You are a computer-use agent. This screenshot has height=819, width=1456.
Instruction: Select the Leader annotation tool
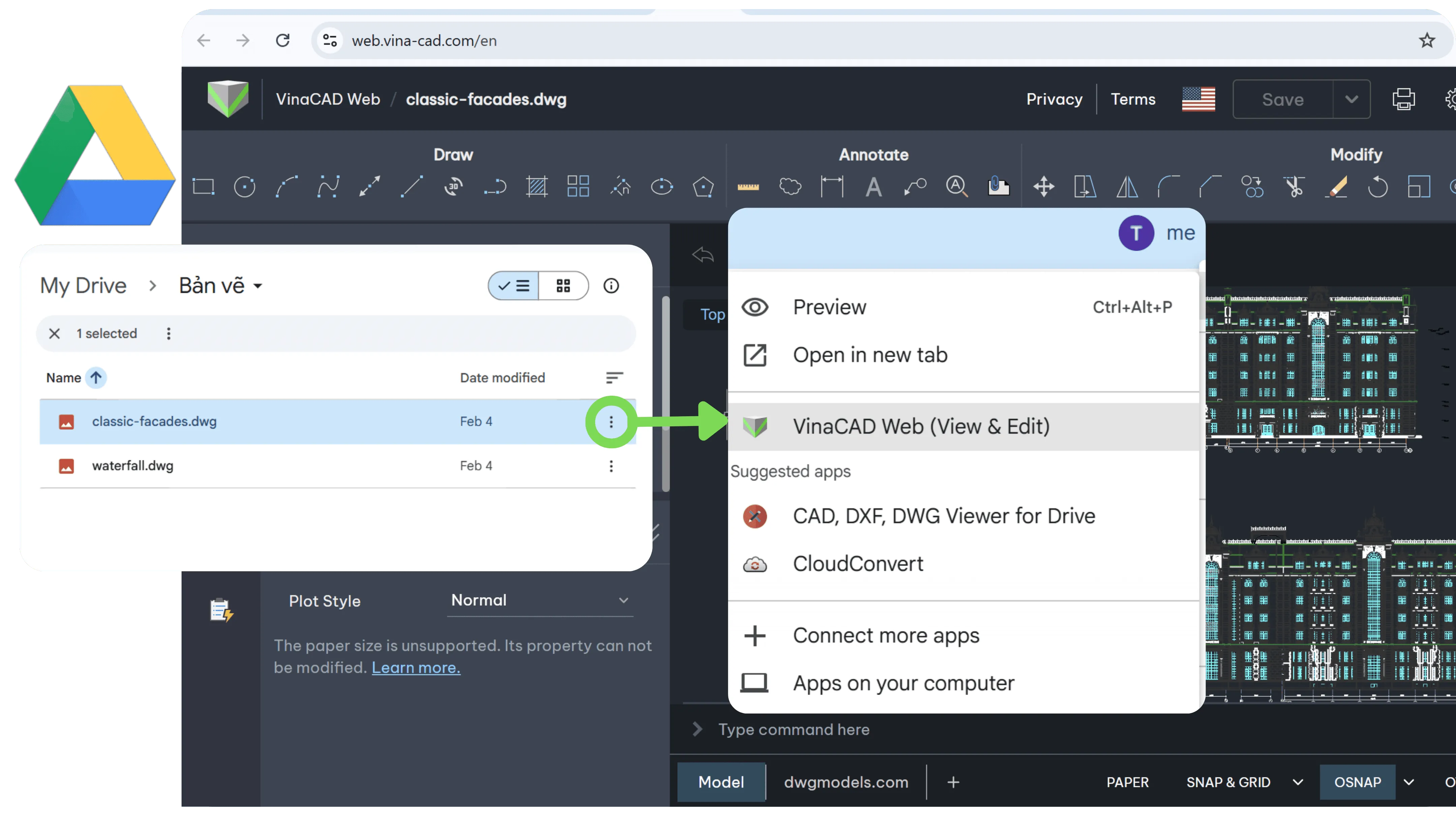click(915, 186)
